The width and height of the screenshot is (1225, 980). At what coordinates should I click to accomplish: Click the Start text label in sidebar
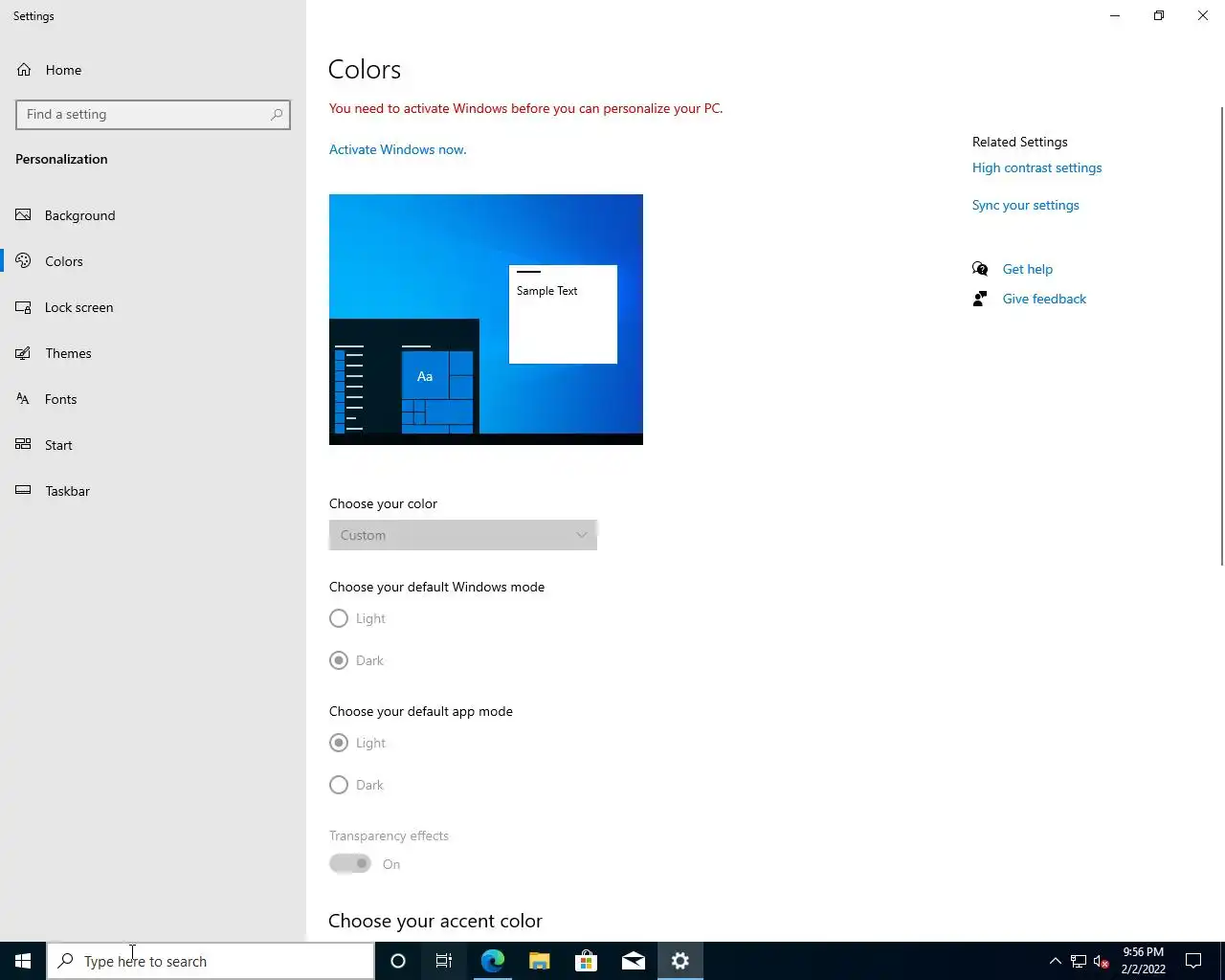58,445
